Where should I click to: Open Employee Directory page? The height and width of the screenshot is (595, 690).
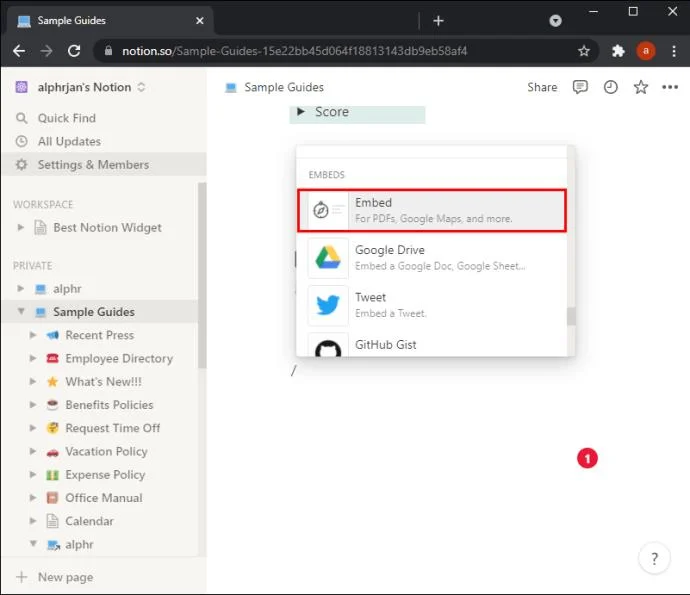[x=119, y=359]
